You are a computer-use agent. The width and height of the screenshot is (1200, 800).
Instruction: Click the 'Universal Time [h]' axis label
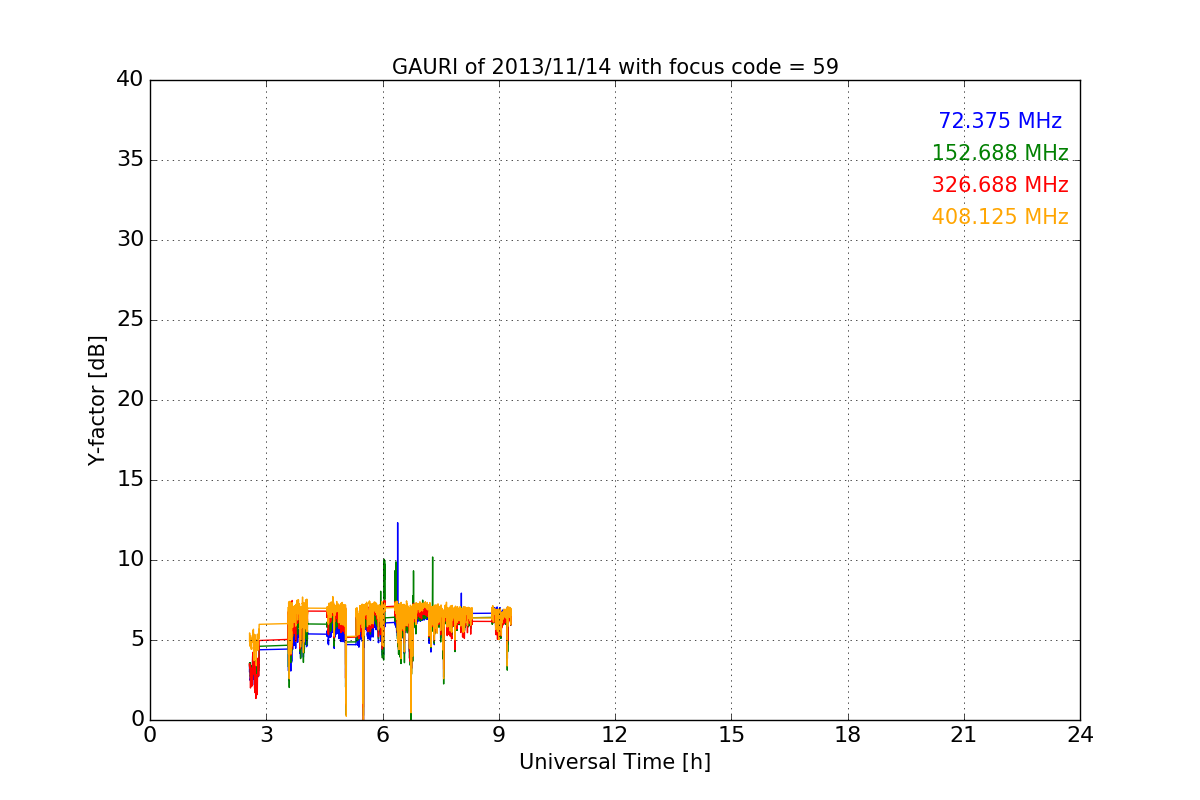[x=615, y=762]
